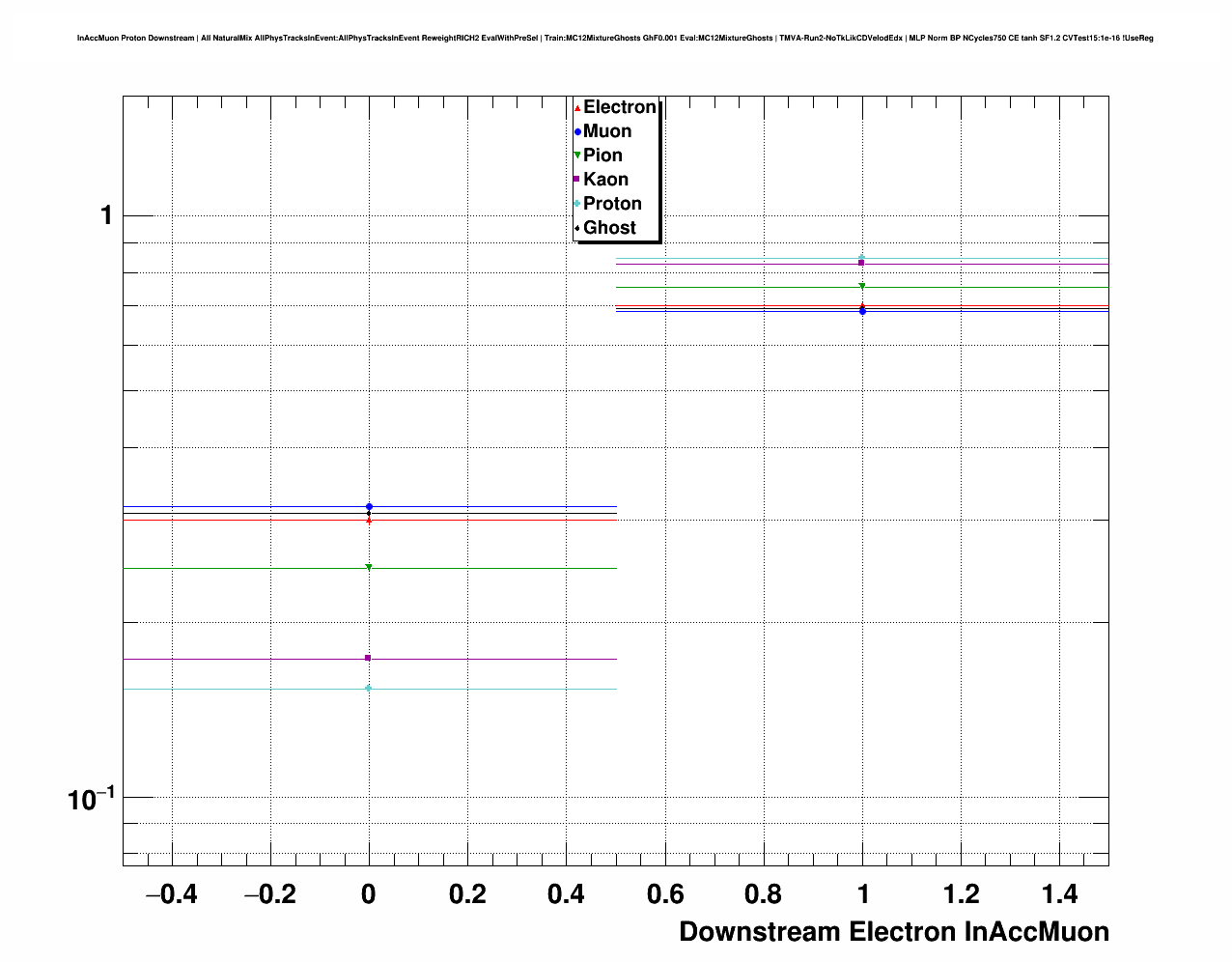Select the purple Kaon data point at x=1

point(861,263)
